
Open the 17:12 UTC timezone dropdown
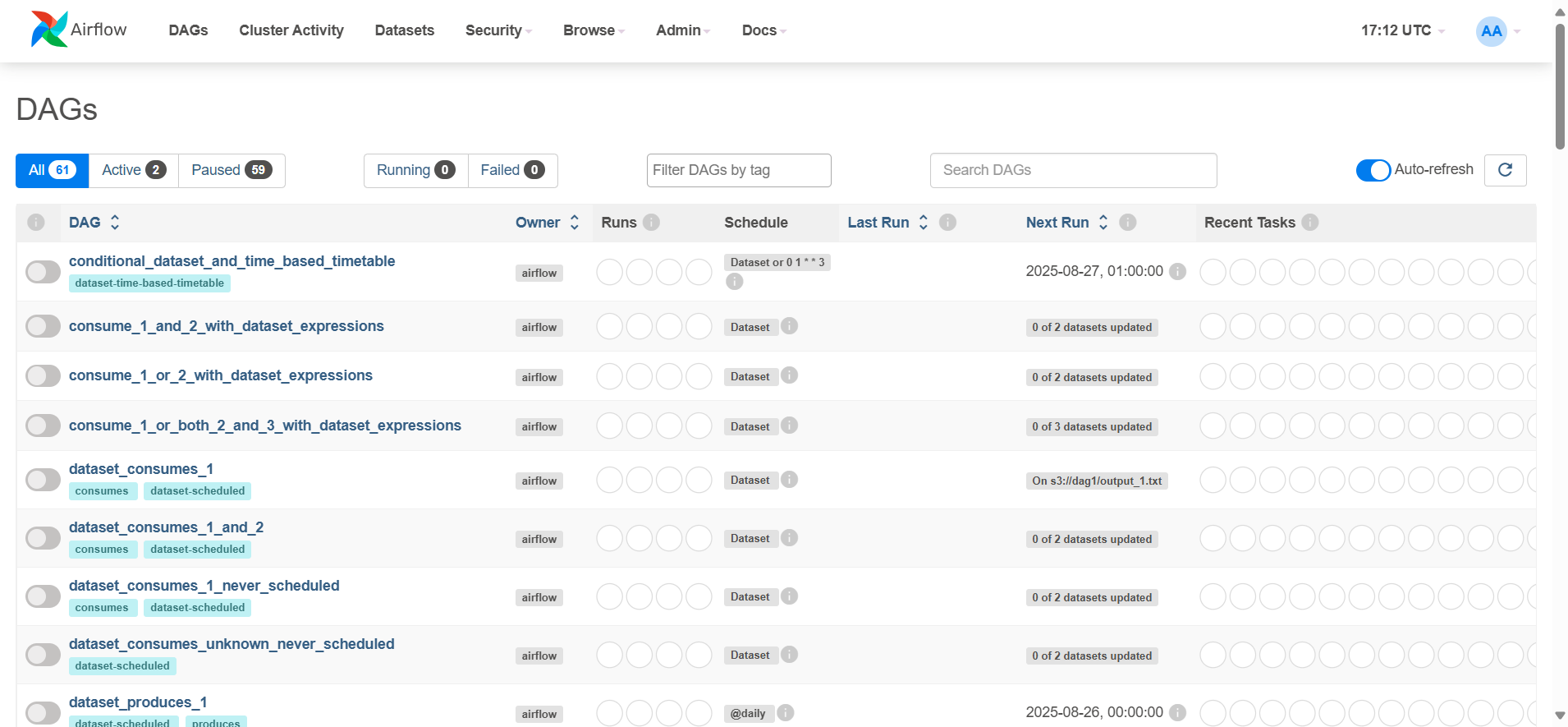pos(1402,30)
